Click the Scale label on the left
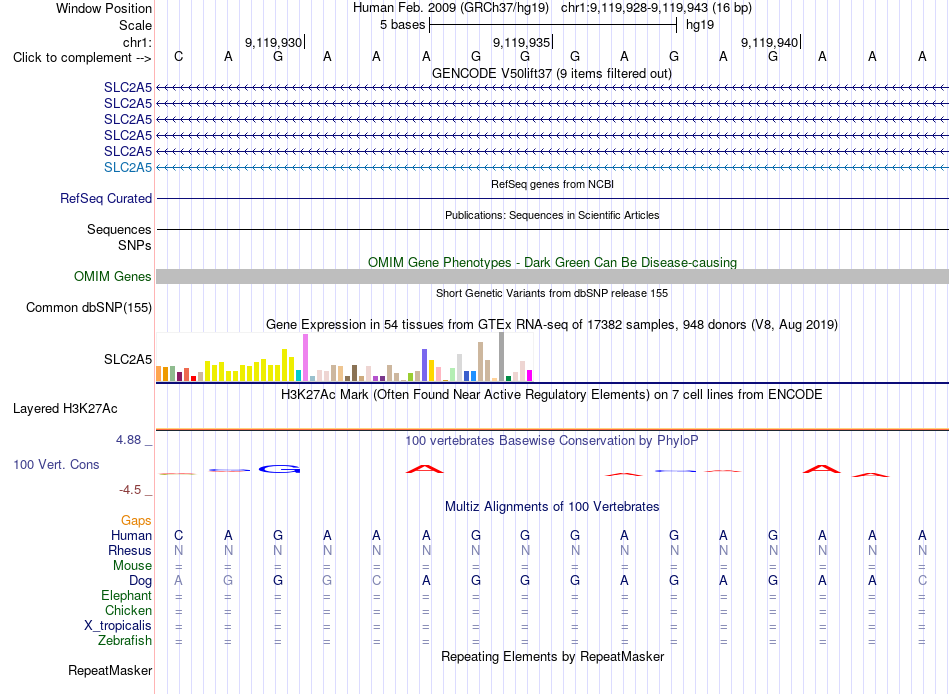Image resolution: width=950 pixels, height=694 pixels. 135,25
